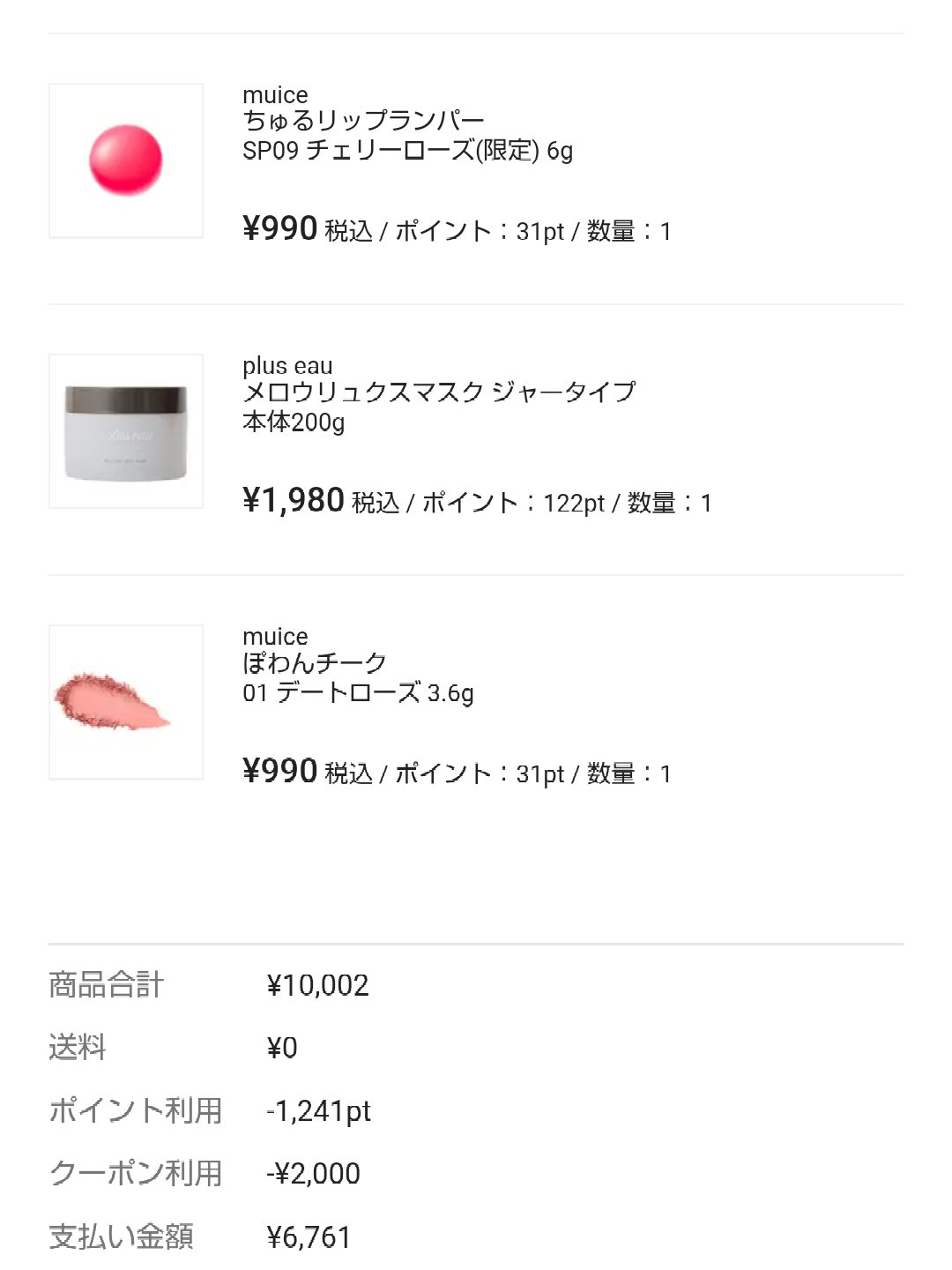Select the 01 デートローズ 3.6g shade text
This screenshot has height=1270, width=952.
pyautogui.click(x=358, y=693)
